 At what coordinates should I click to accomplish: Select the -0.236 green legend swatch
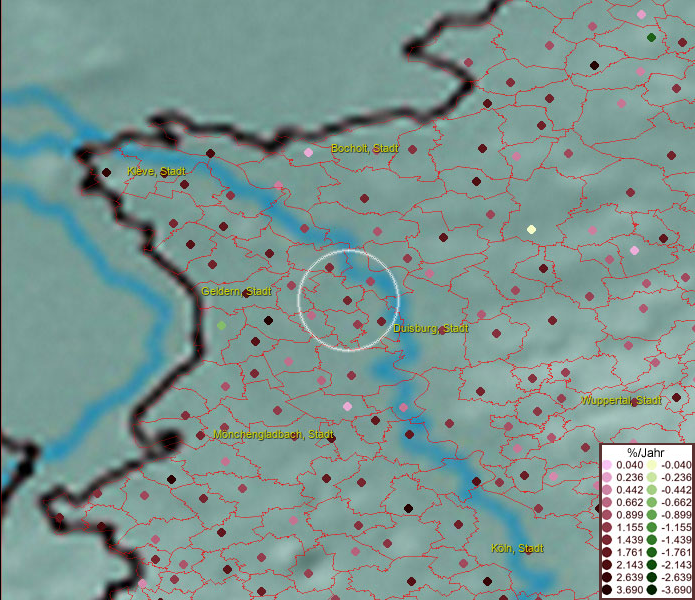[652, 477]
